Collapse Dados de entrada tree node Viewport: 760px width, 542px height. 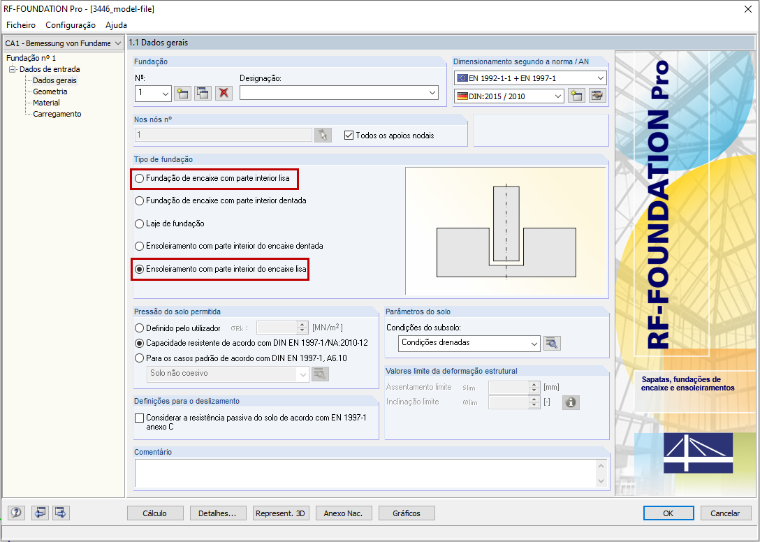click(13, 69)
